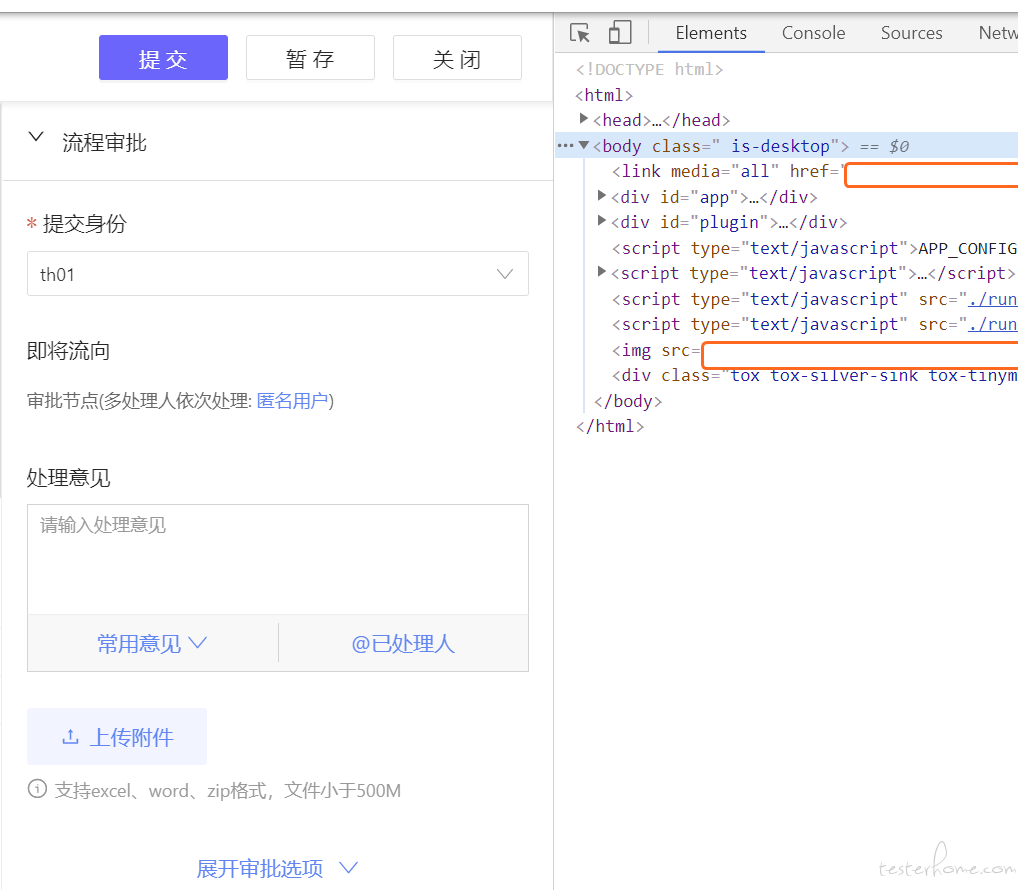Click the info icon beside 支持excel
This screenshot has height=890, width=1018.
point(37,789)
